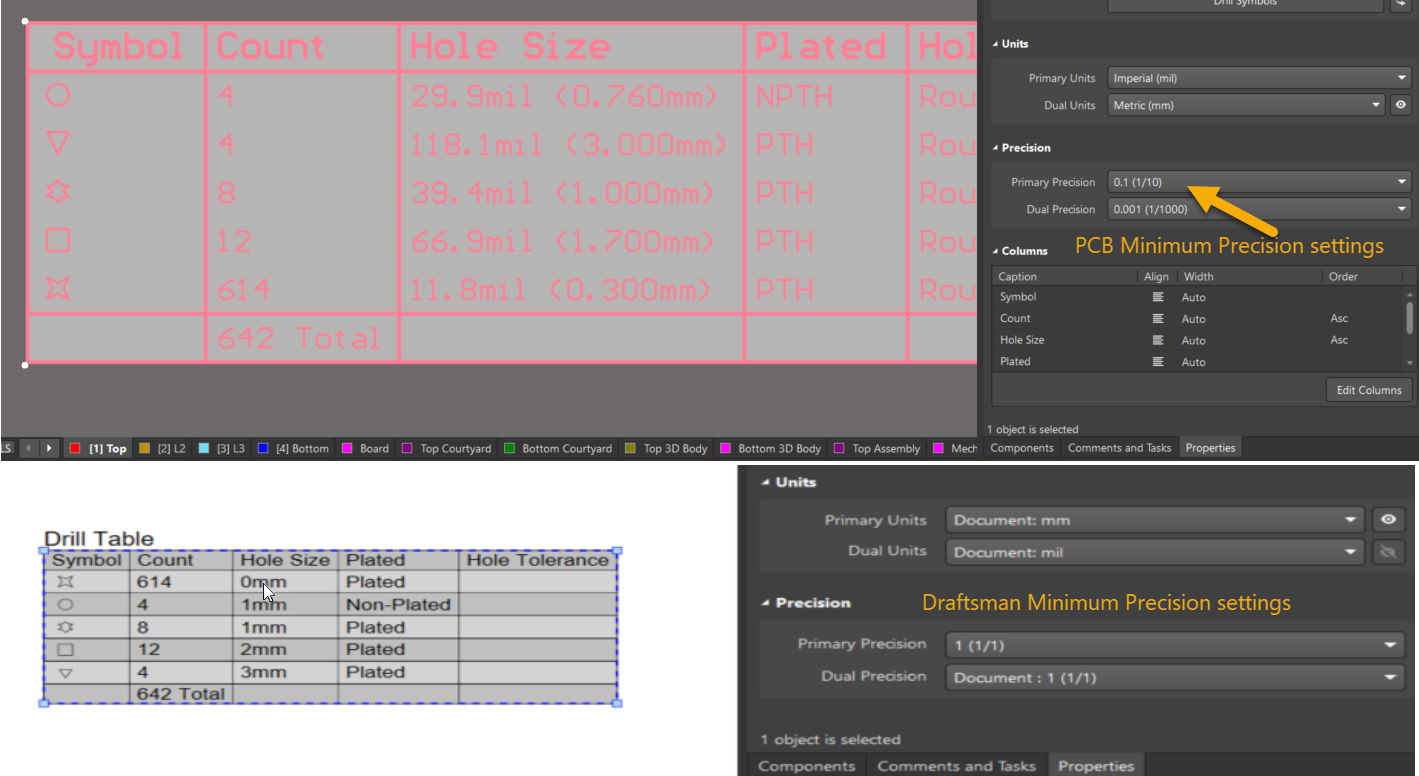
Task: Click the gold [2] L2 layer color swatch
Action: coord(144,449)
